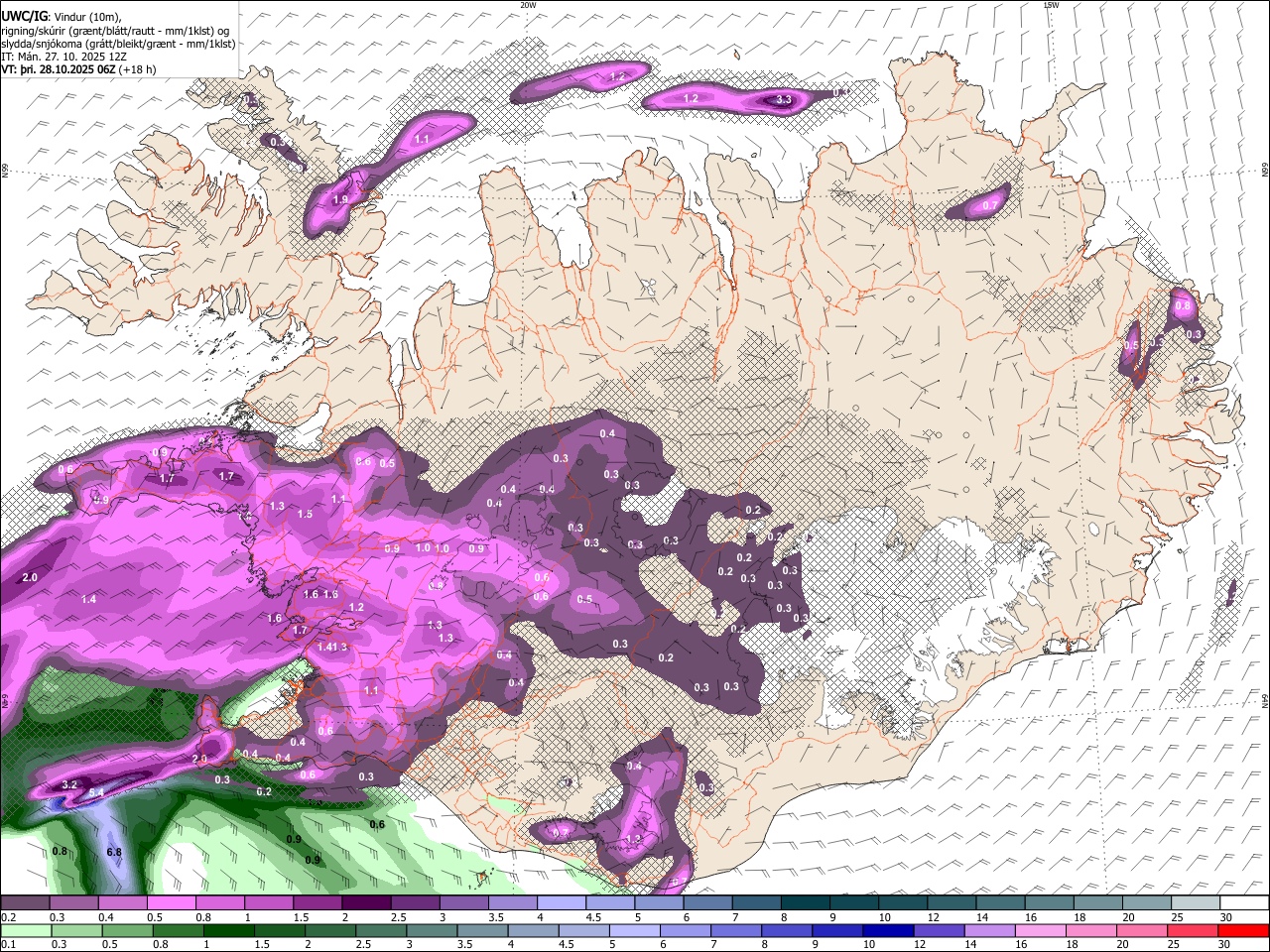
Task: Click the 'IT: Mán. 27. 10. 2025 12Z' line
Action: click(63, 57)
